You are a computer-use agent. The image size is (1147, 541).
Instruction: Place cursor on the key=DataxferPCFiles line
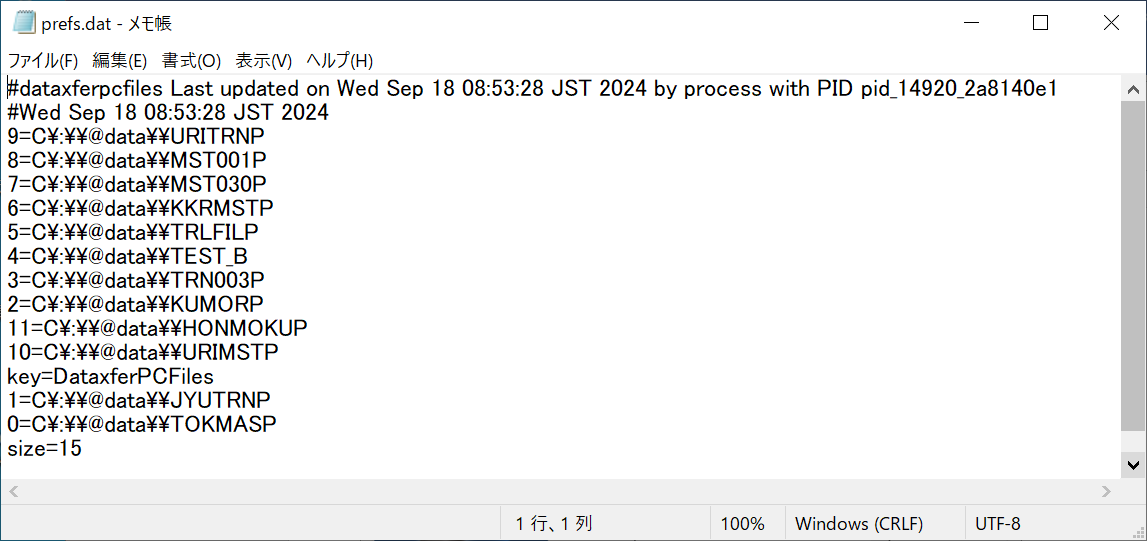pos(110,377)
